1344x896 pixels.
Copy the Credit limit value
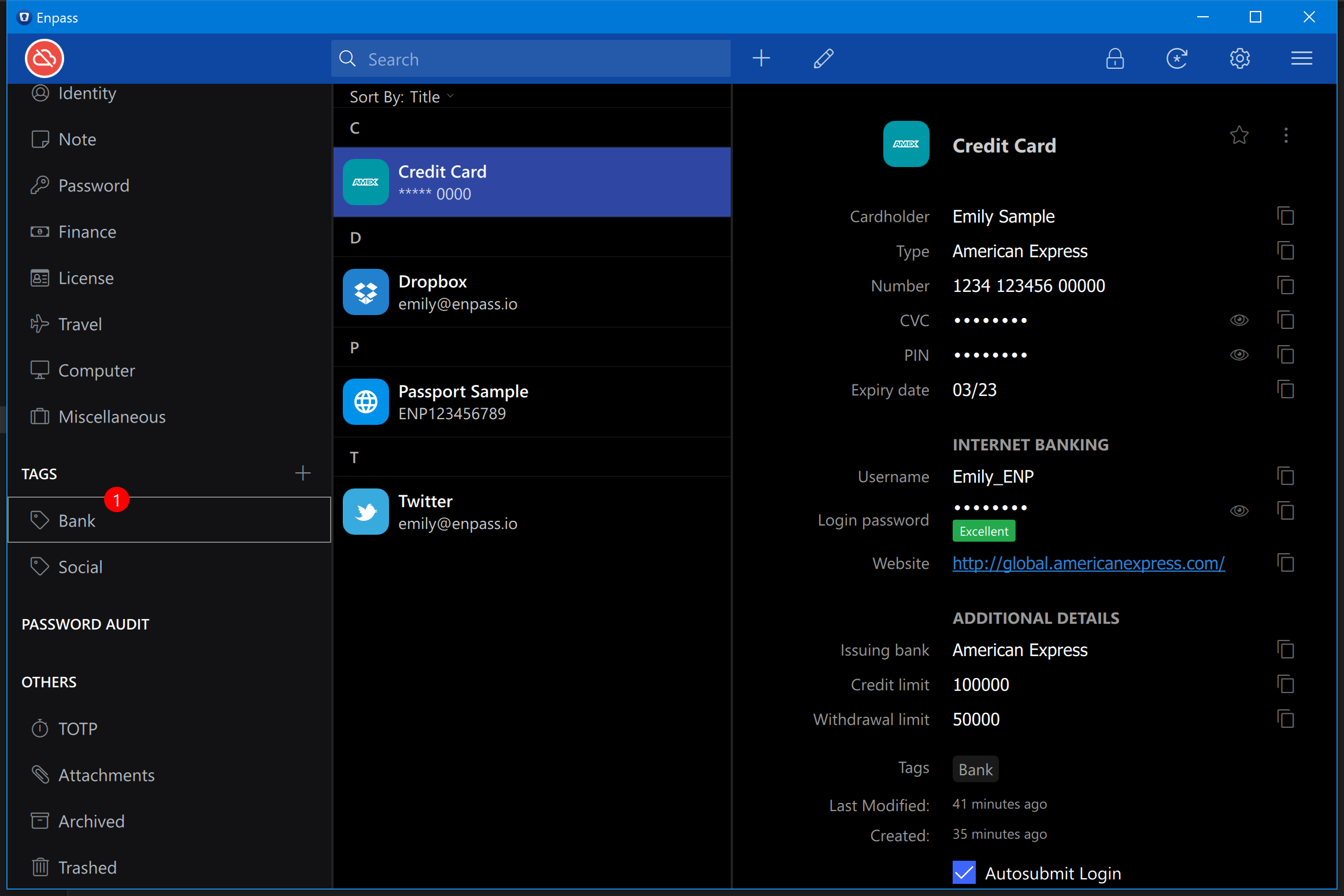[x=1286, y=684]
